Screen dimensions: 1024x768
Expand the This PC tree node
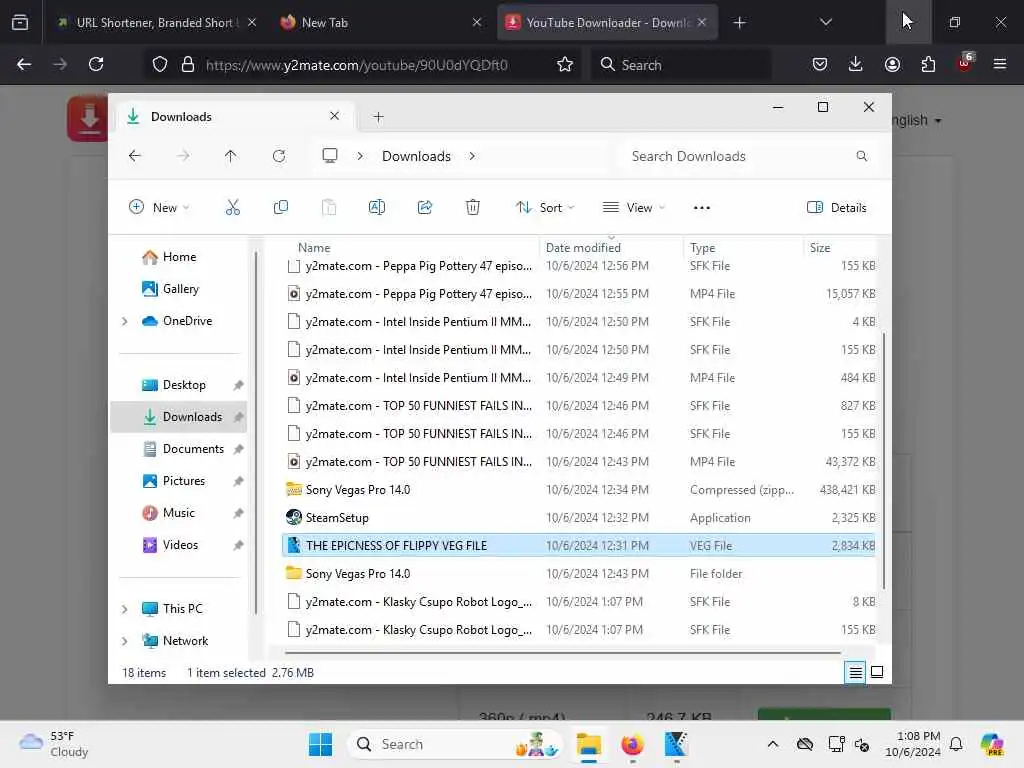(x=125, y=609)
